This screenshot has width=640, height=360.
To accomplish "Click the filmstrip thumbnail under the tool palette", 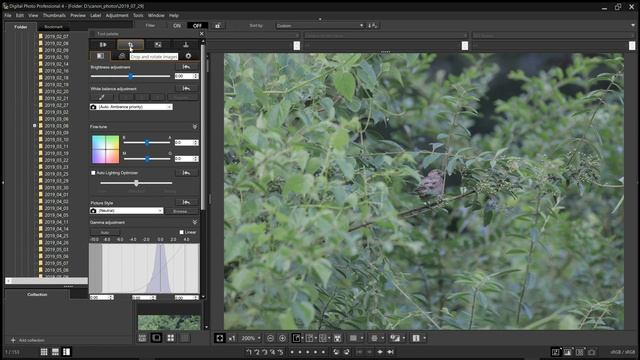I will click(169, 322).
